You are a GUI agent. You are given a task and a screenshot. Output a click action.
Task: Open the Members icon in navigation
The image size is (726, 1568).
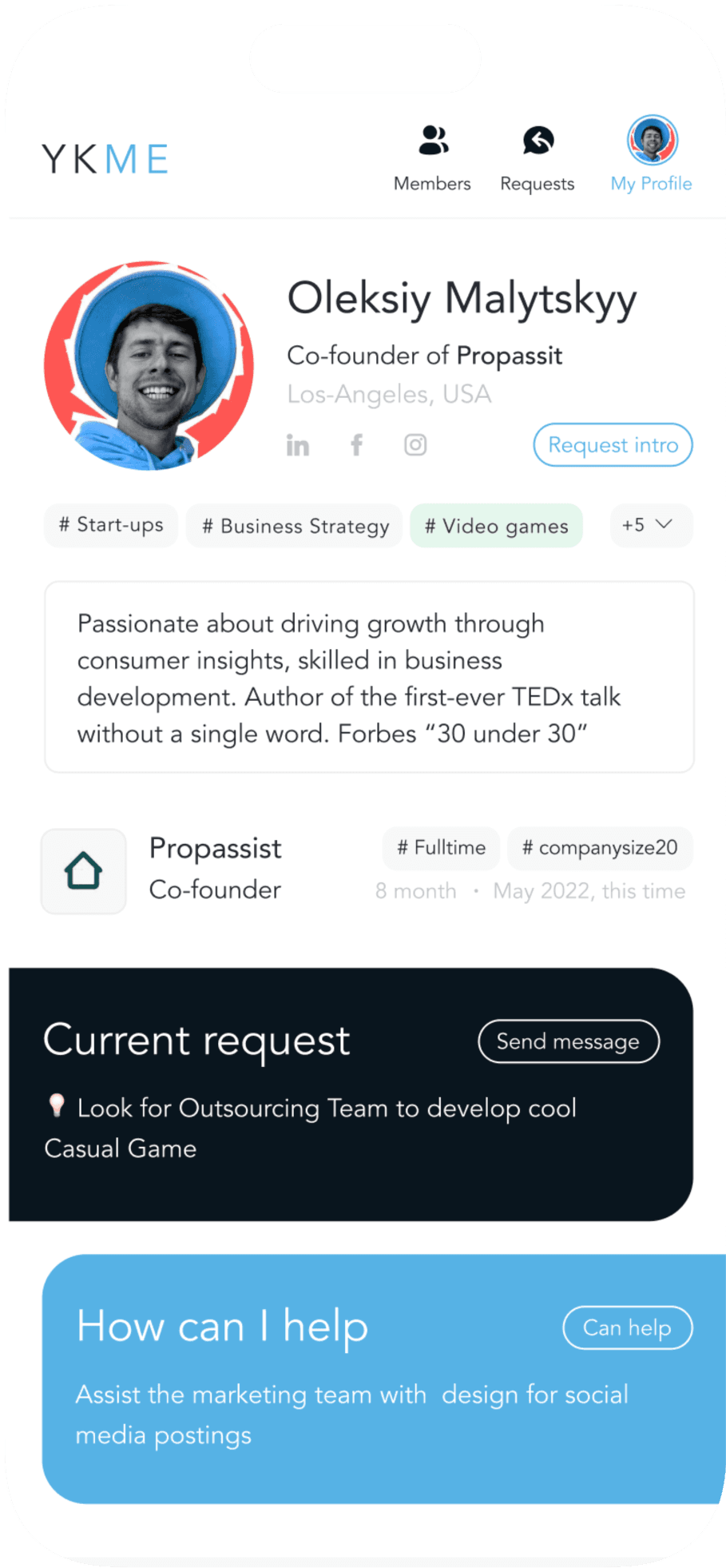click(x=434, y=140)
